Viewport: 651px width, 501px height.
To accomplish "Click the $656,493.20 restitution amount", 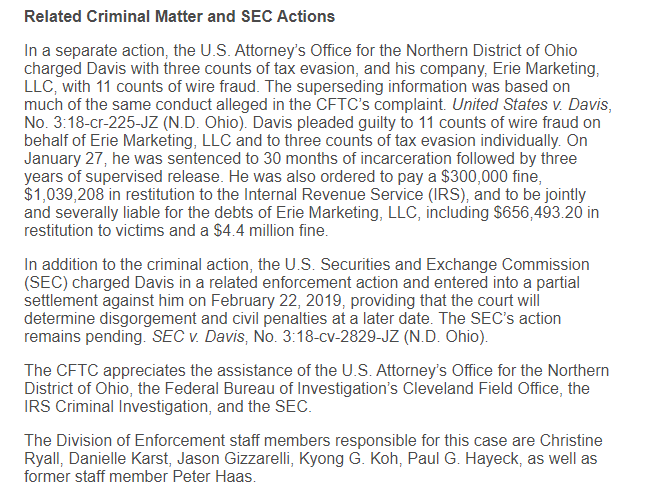I will pos(538,213).
